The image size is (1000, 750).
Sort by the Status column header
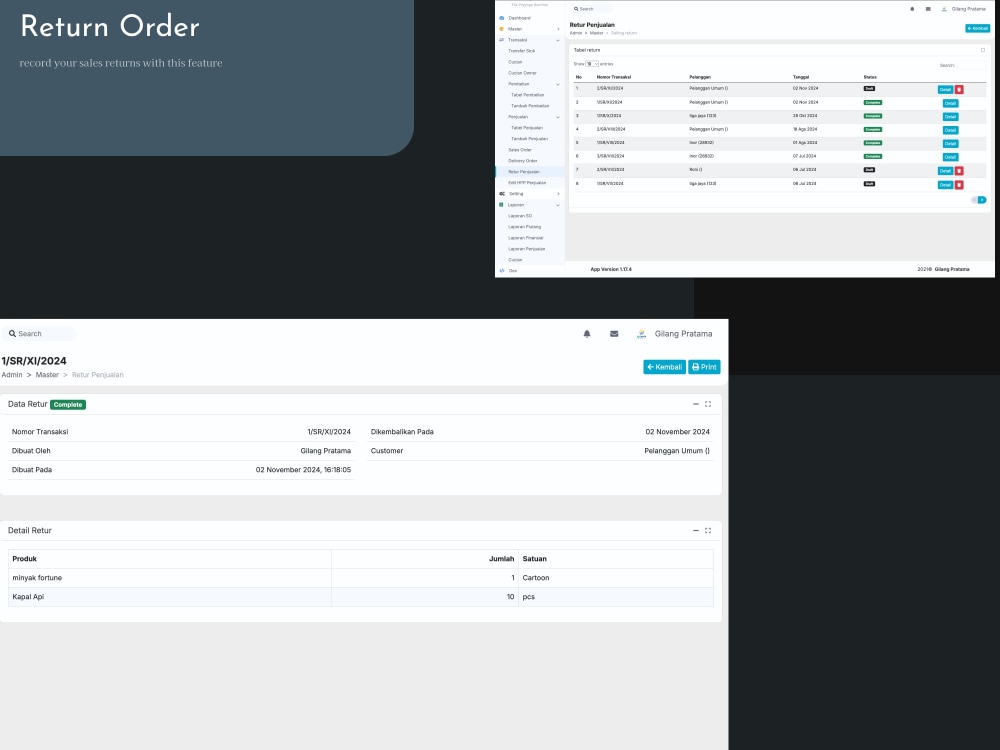870,77
